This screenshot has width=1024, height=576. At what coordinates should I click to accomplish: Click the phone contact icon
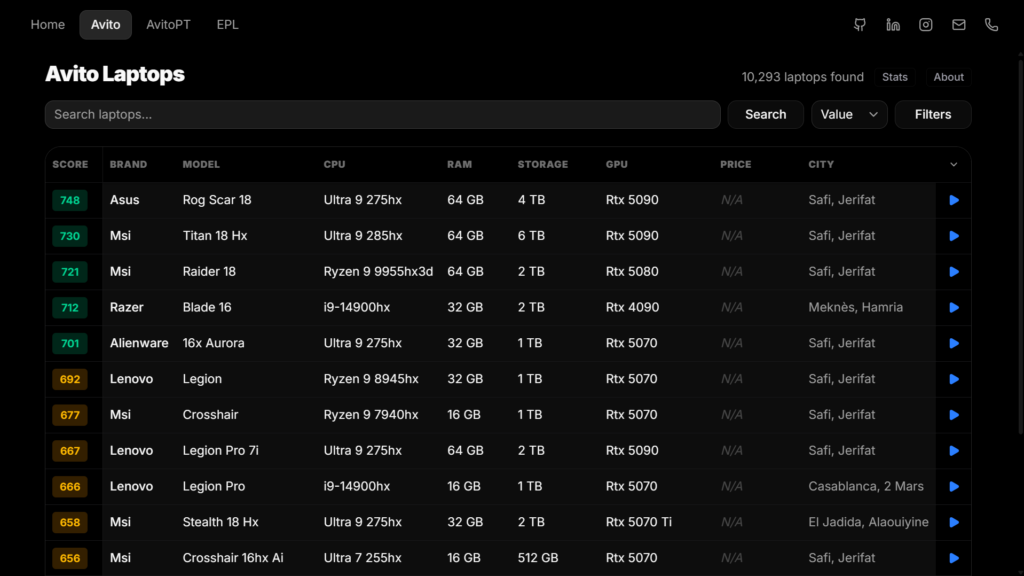tap(991, 25)
